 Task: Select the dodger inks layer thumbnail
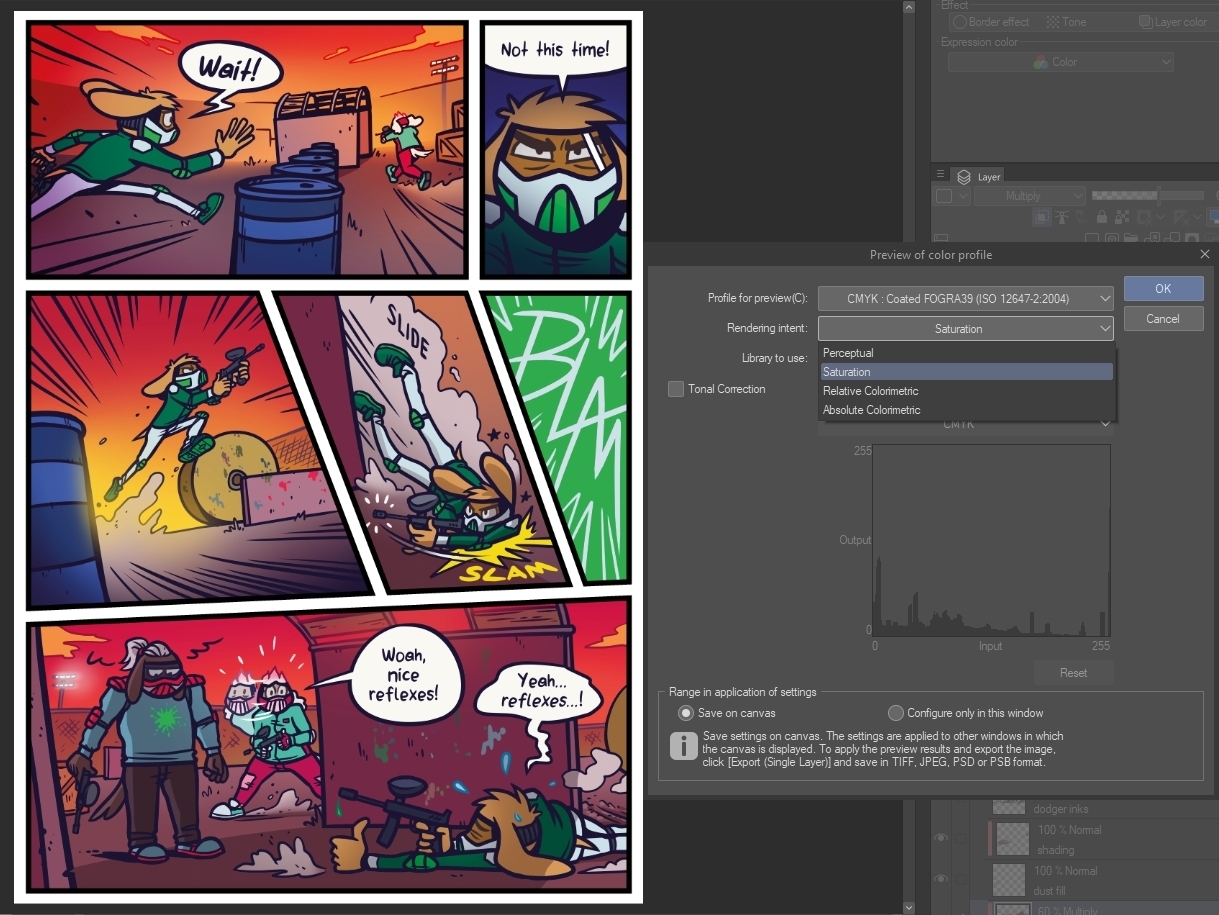[x=1009, y=805]
